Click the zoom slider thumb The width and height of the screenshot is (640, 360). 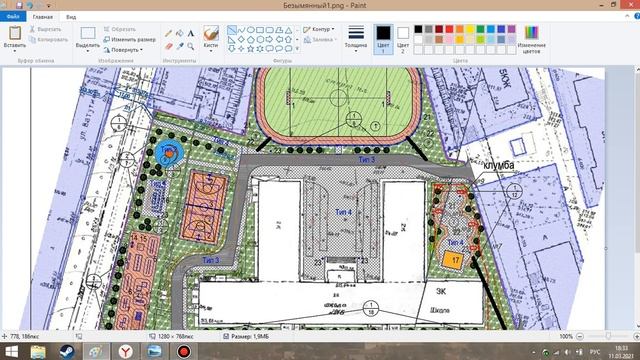608,336
